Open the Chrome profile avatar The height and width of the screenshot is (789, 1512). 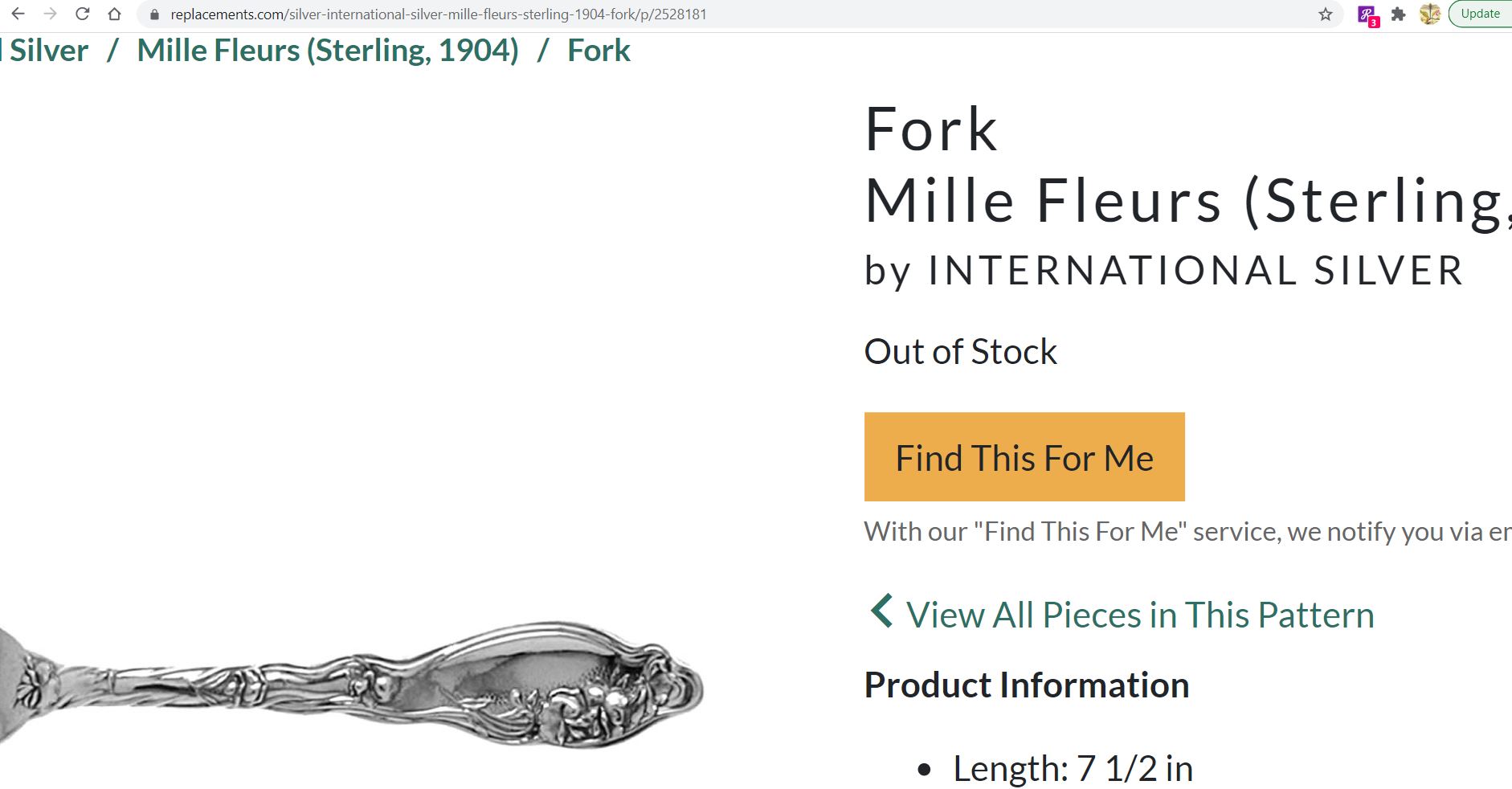click(x=1429, y=14)
